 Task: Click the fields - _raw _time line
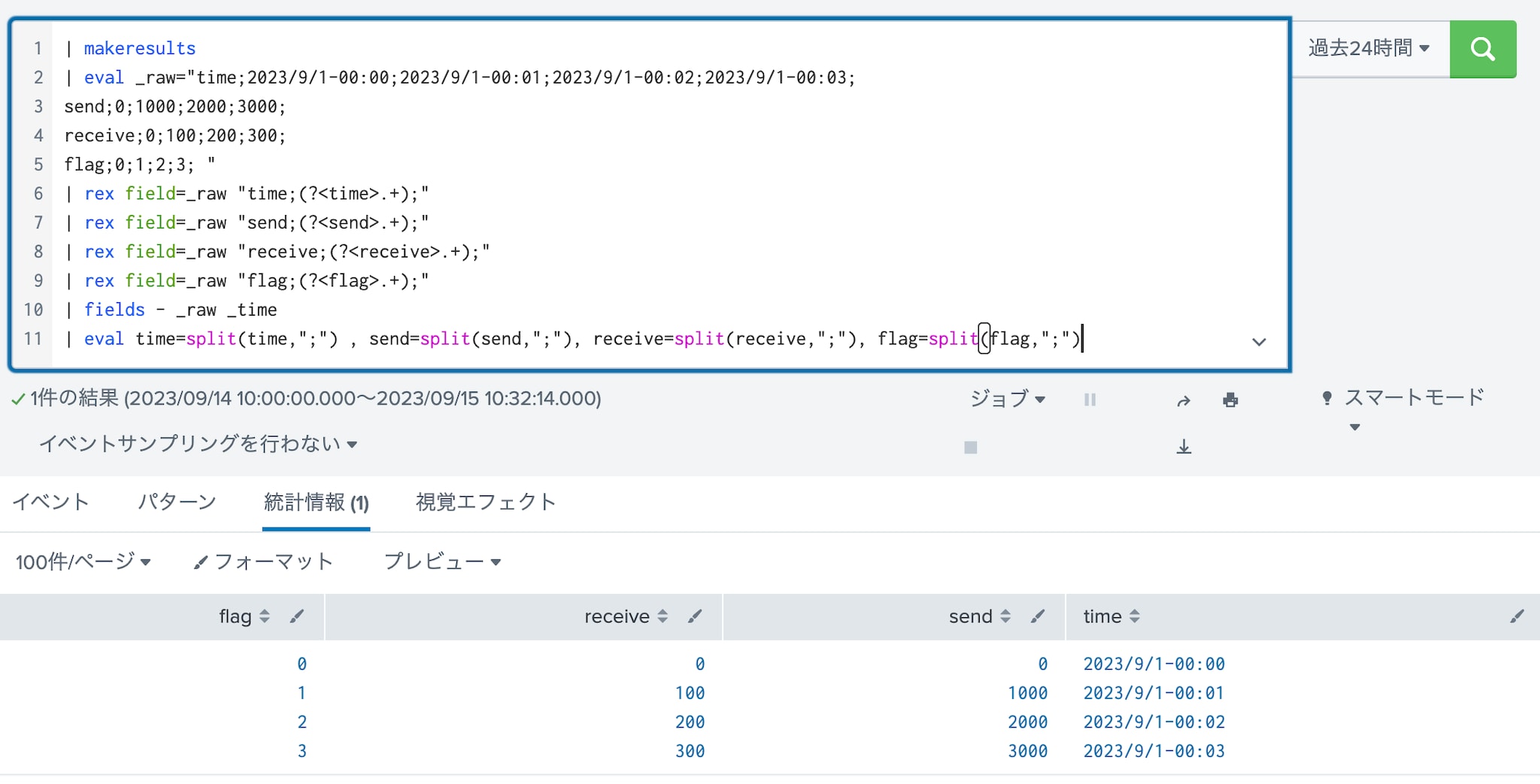(x=171, y=310)
